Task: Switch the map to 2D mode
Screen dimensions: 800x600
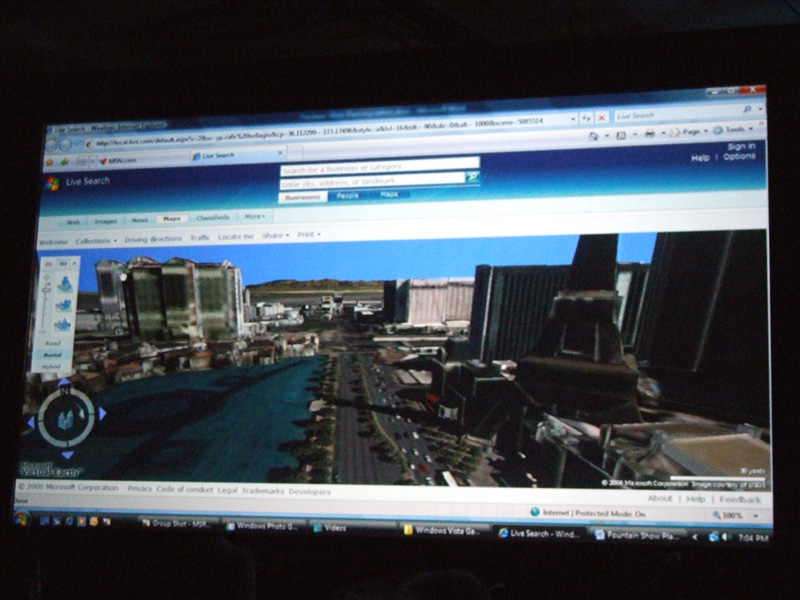Action: (48, 264)
